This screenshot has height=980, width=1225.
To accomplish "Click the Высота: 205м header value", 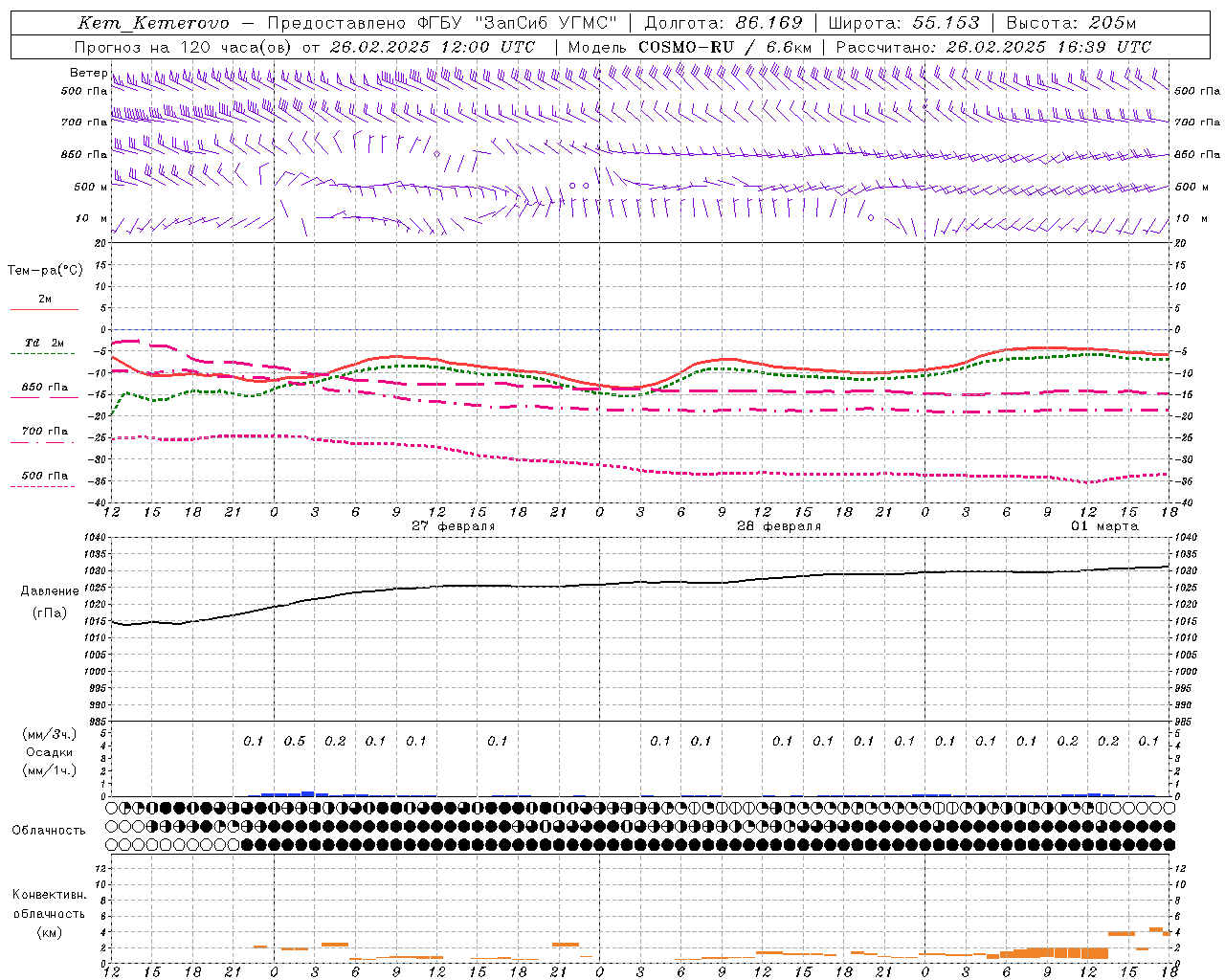I will coord(1071,23).
